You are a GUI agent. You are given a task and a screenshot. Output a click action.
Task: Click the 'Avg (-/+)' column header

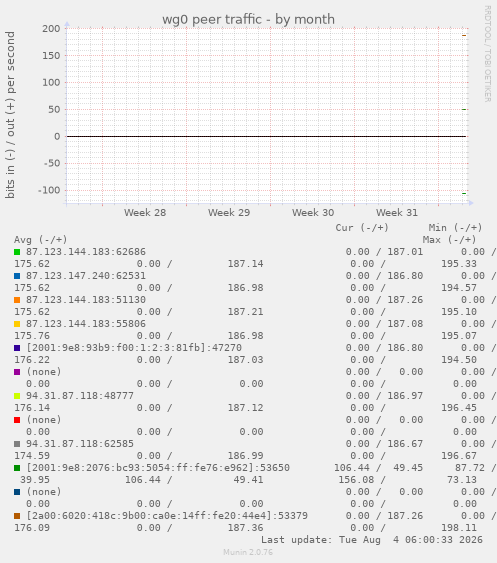click(x=41, y=240)
